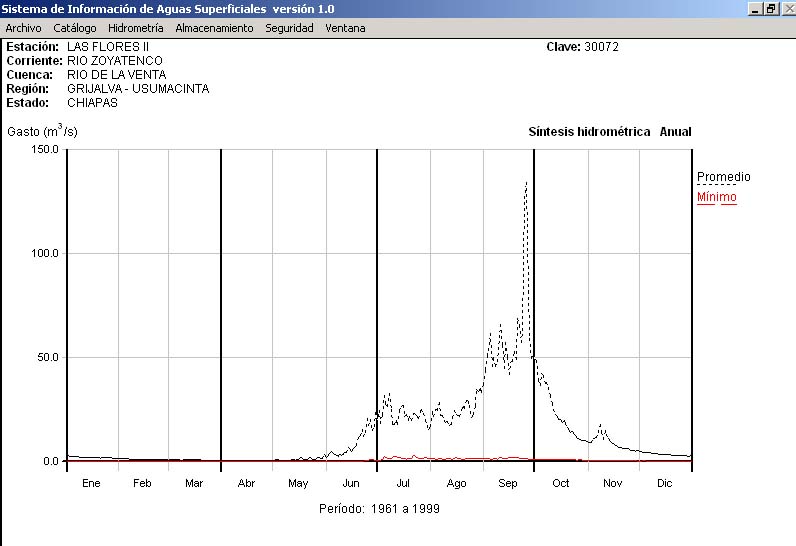Click the 150.0 value on the Gasto axis
796x546 pixels.
coord(46,149)
